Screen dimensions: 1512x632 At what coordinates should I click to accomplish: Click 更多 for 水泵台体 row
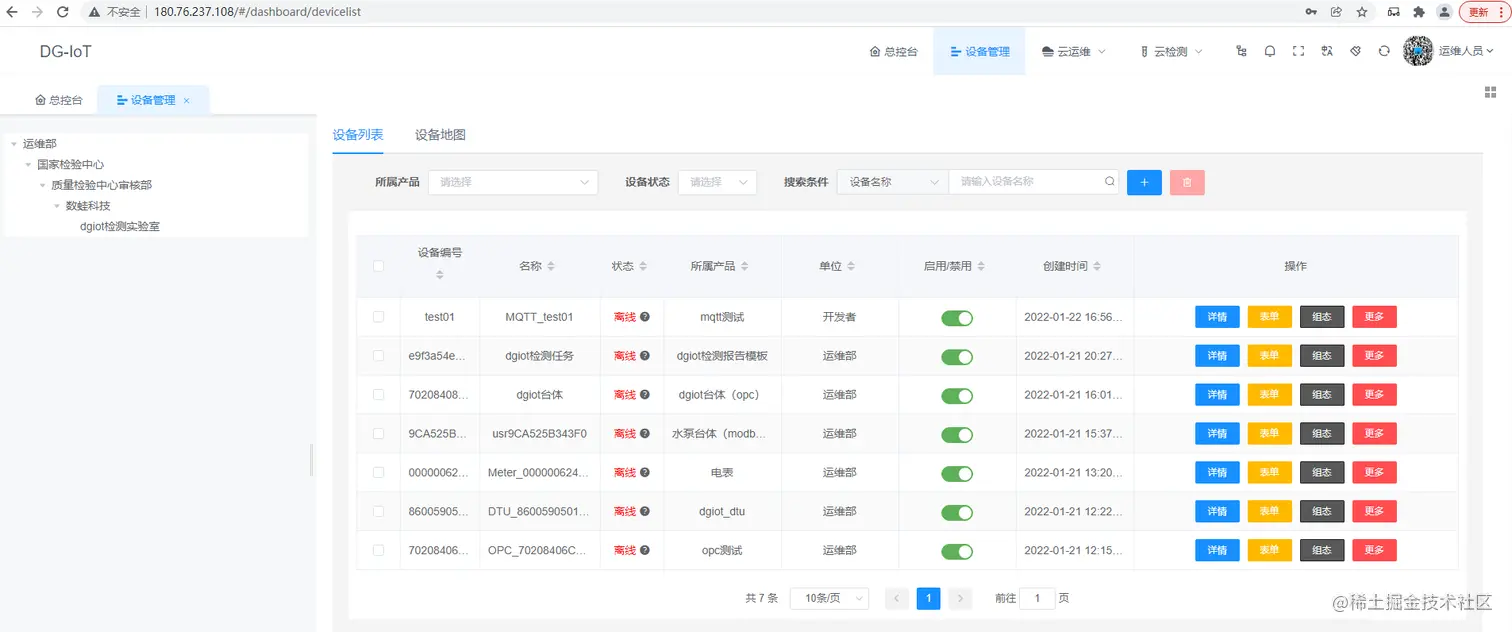point(1374,434)
